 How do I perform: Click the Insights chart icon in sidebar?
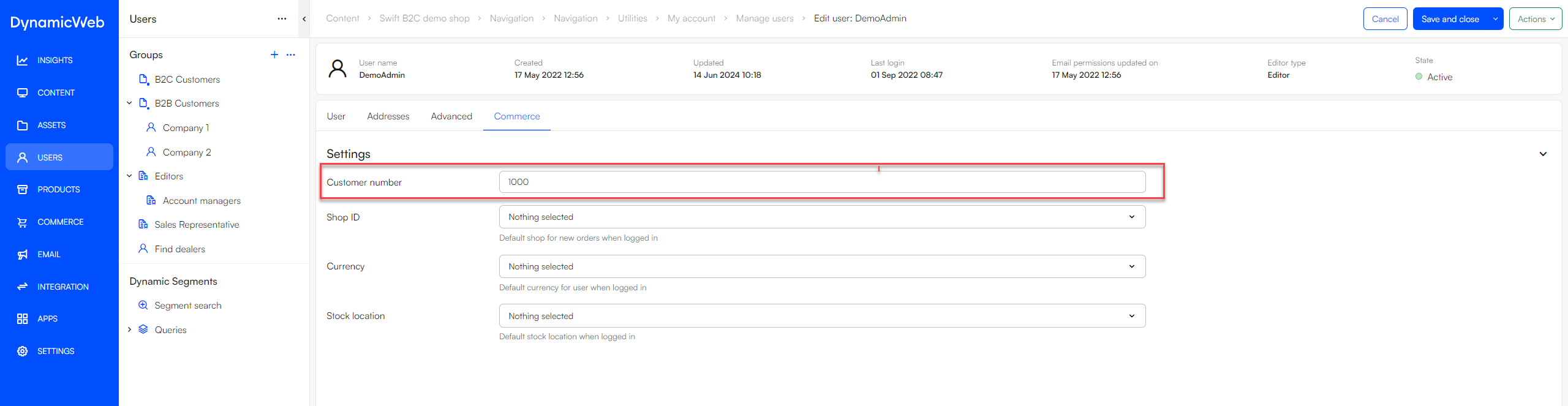pos(23,61)
